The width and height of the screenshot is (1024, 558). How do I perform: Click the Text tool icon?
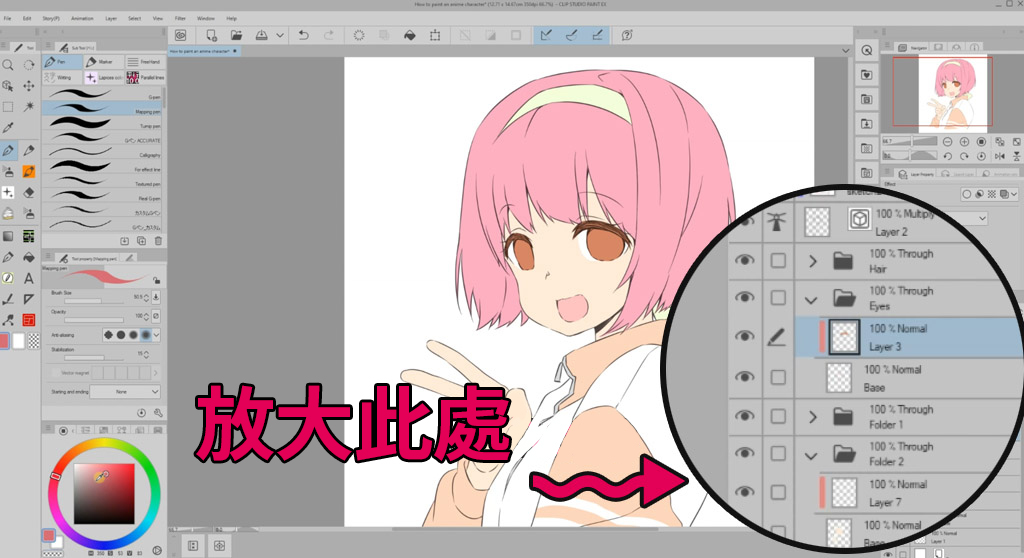coord(29,278)
